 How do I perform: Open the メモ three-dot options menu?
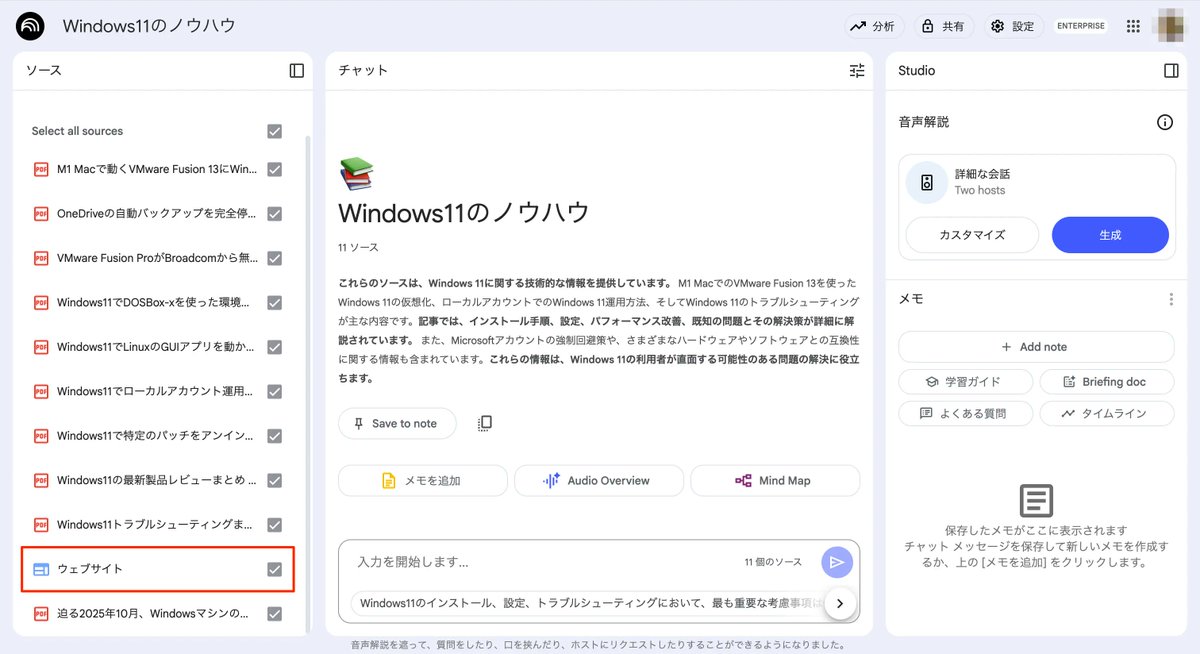[1169, 298]
